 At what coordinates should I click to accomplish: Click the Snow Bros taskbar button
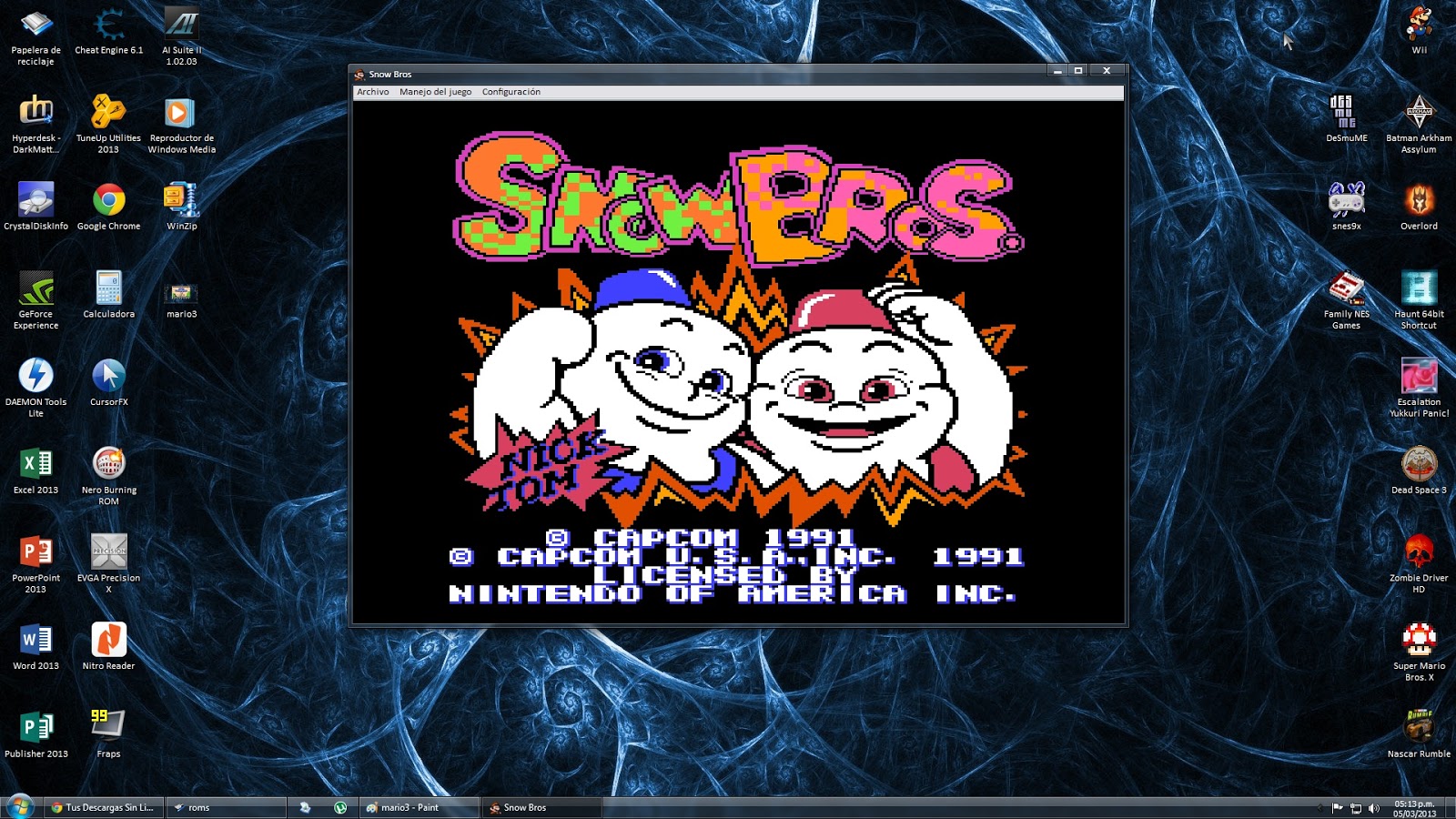click(541, 807)
